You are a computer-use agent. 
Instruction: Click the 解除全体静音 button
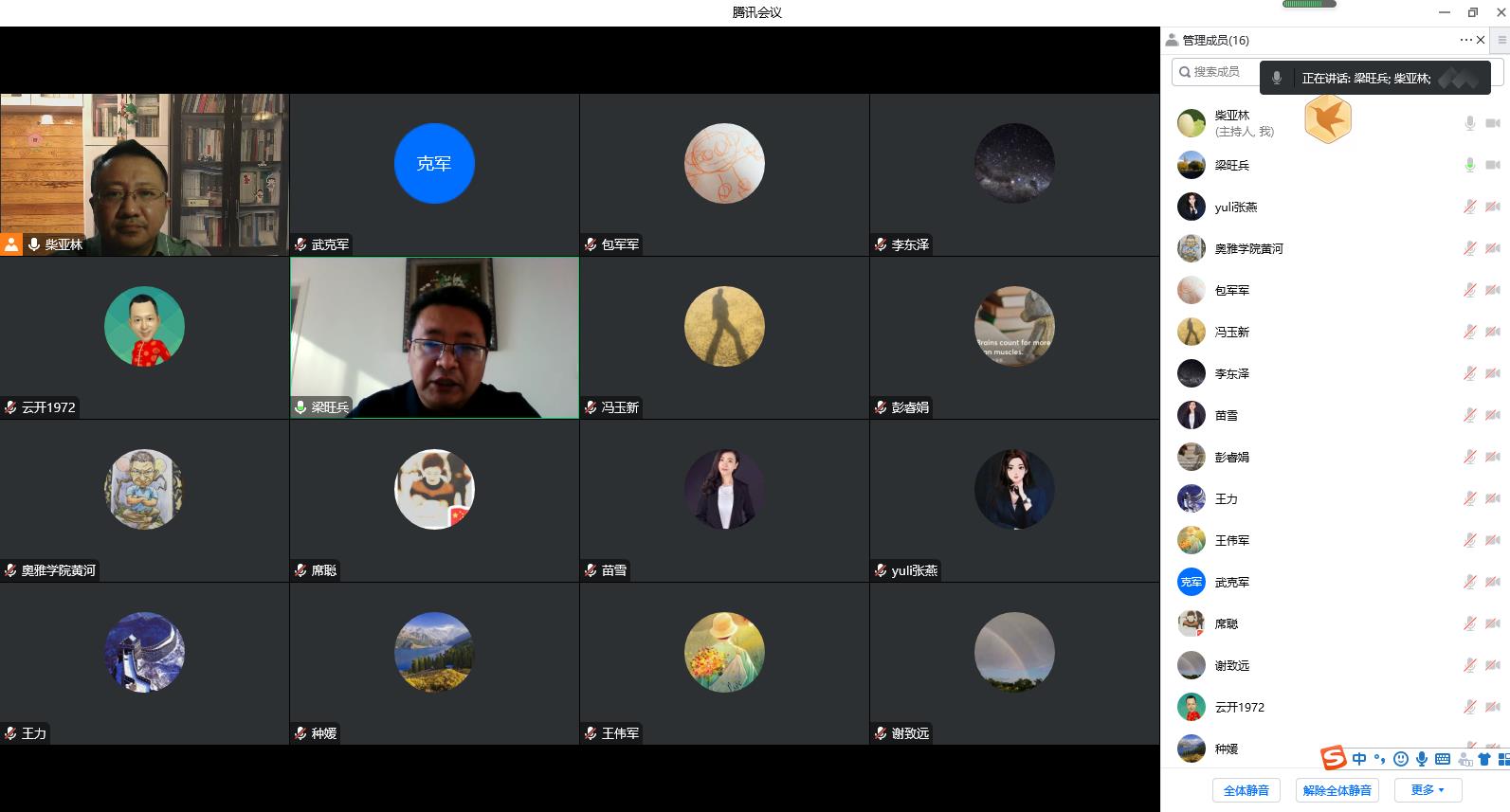(1337, 790)
